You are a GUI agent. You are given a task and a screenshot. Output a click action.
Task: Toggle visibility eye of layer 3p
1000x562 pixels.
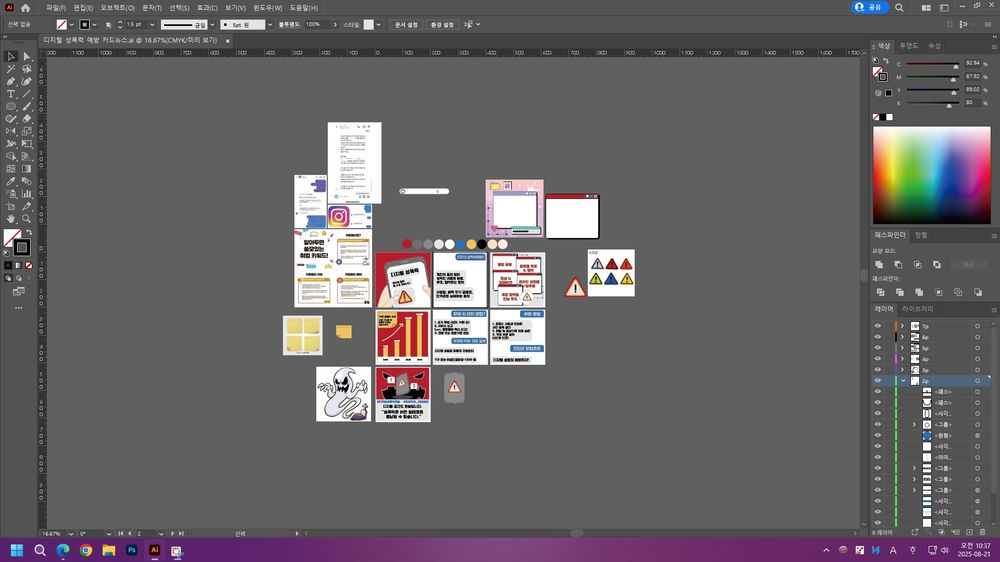[x=878, y=369]
